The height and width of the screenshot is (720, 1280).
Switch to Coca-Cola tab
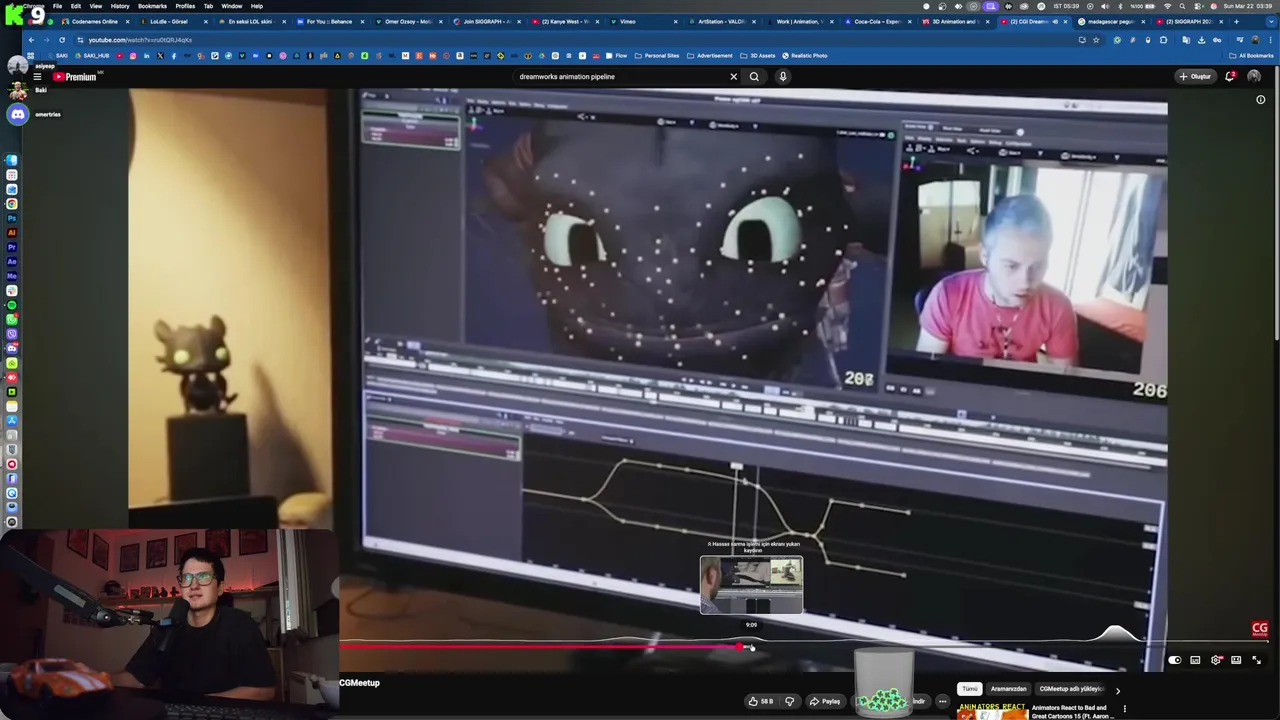[x=878, y=21]
